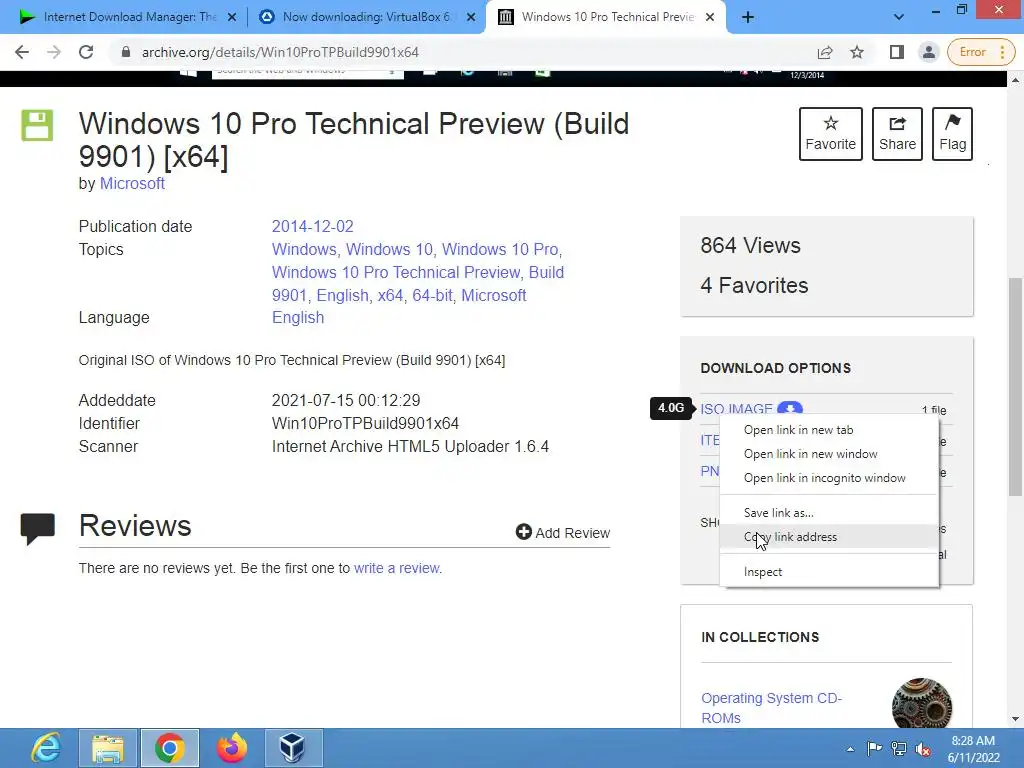This screenshot has height=768, width=1024.
Task: Open the English language link
Action: 298,317
